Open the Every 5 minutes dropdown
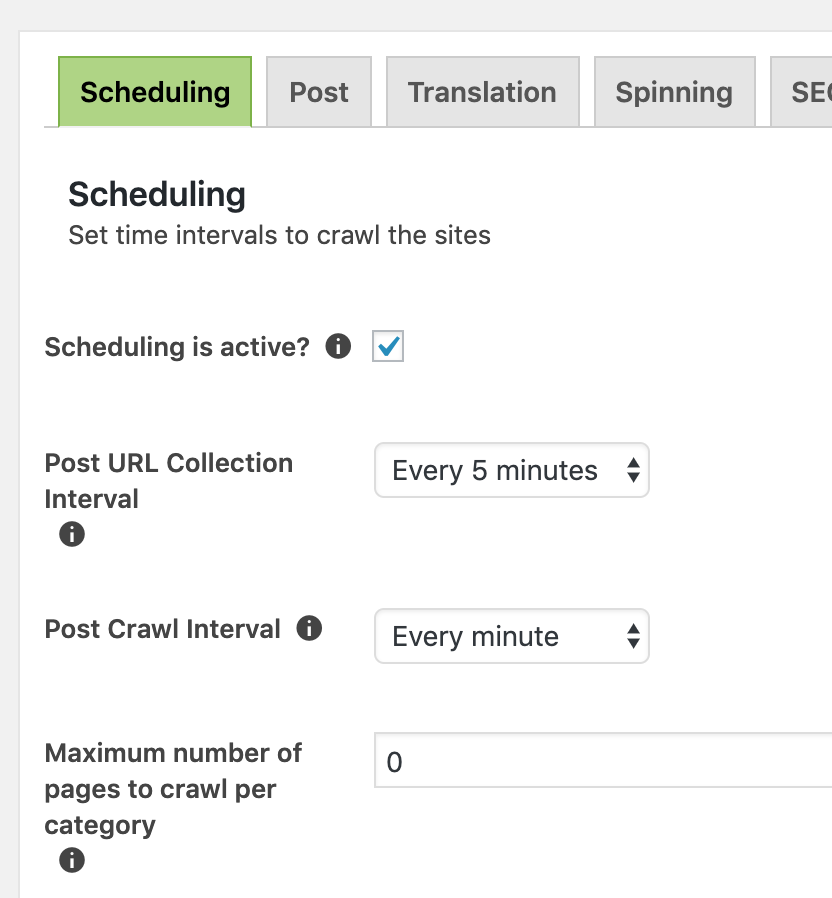The image size is (832, 898). tap(511, 470)
